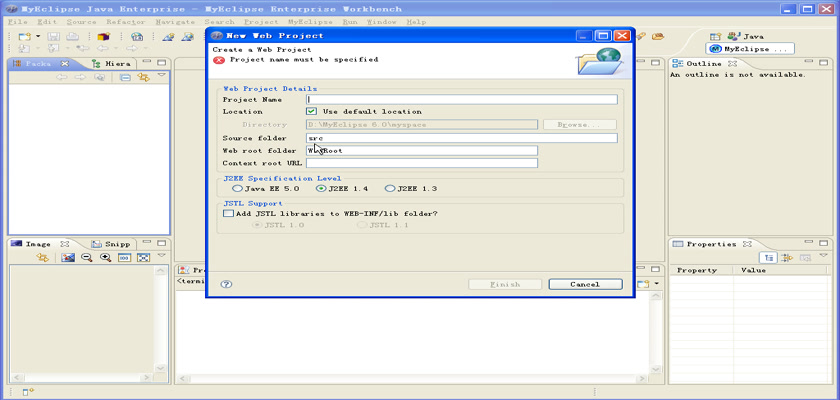
Task: Toggle Link with Editor in Image view
Action: pos(42,258)
